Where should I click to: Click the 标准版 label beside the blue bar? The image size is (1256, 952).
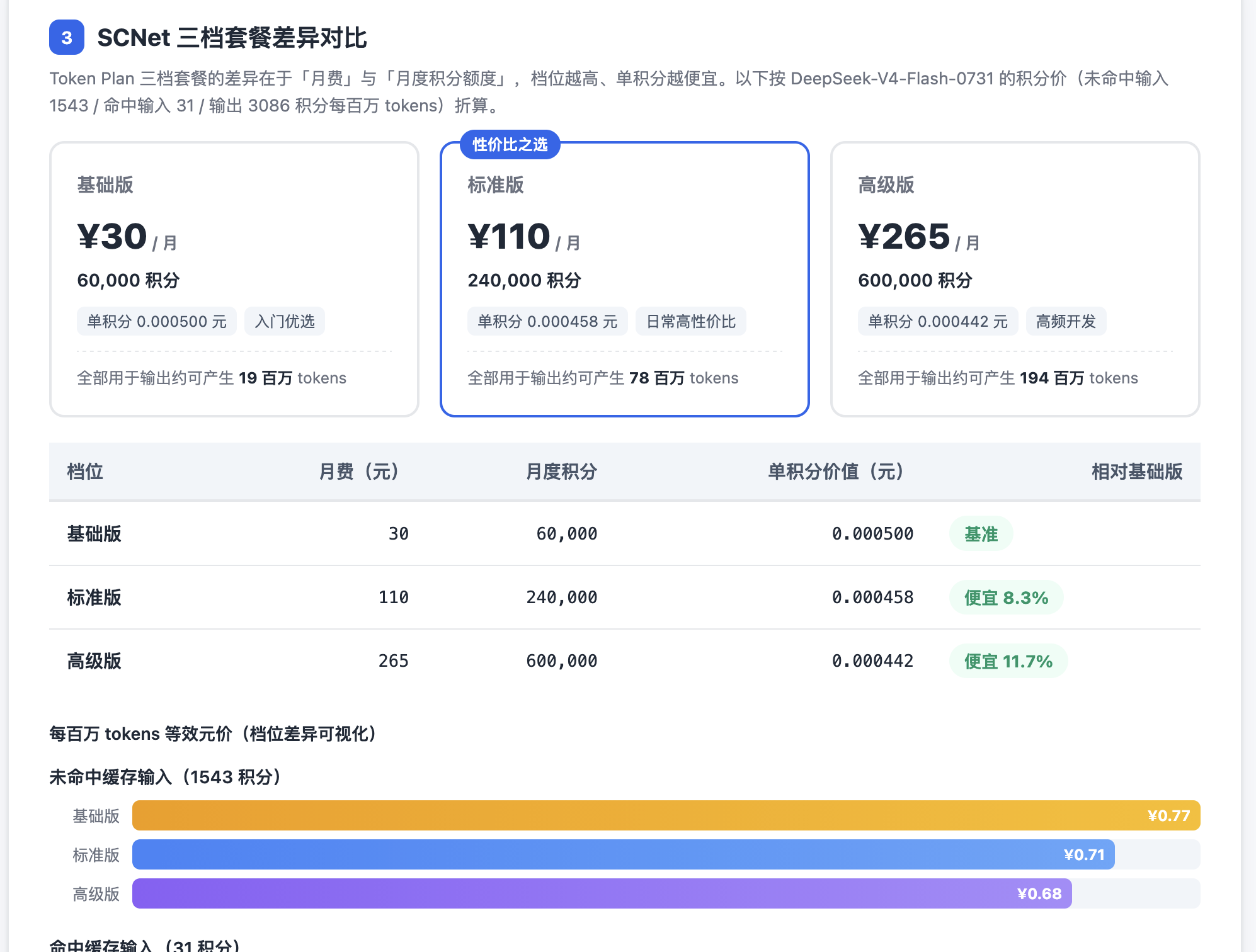click(x=96, y=855)
